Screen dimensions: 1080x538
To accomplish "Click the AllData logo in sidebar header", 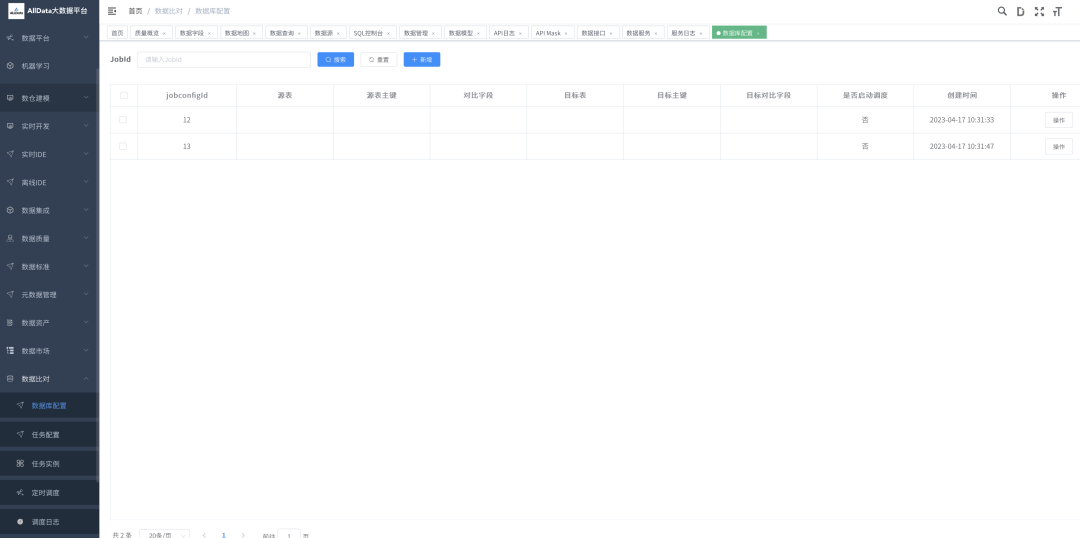I will coord(16,10).
